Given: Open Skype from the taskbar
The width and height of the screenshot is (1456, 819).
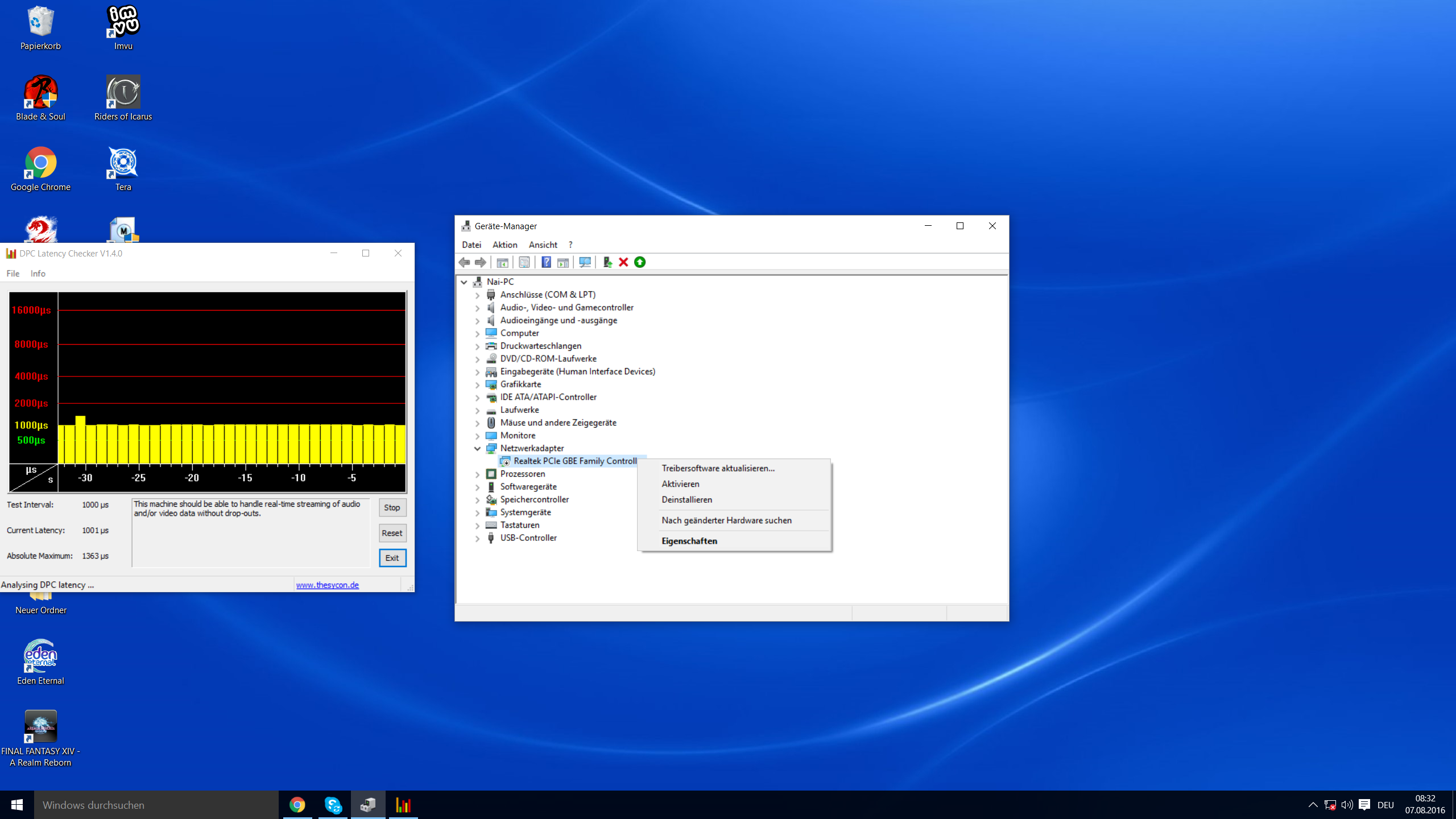Looking at the screenshot, I should pos(333,805).
